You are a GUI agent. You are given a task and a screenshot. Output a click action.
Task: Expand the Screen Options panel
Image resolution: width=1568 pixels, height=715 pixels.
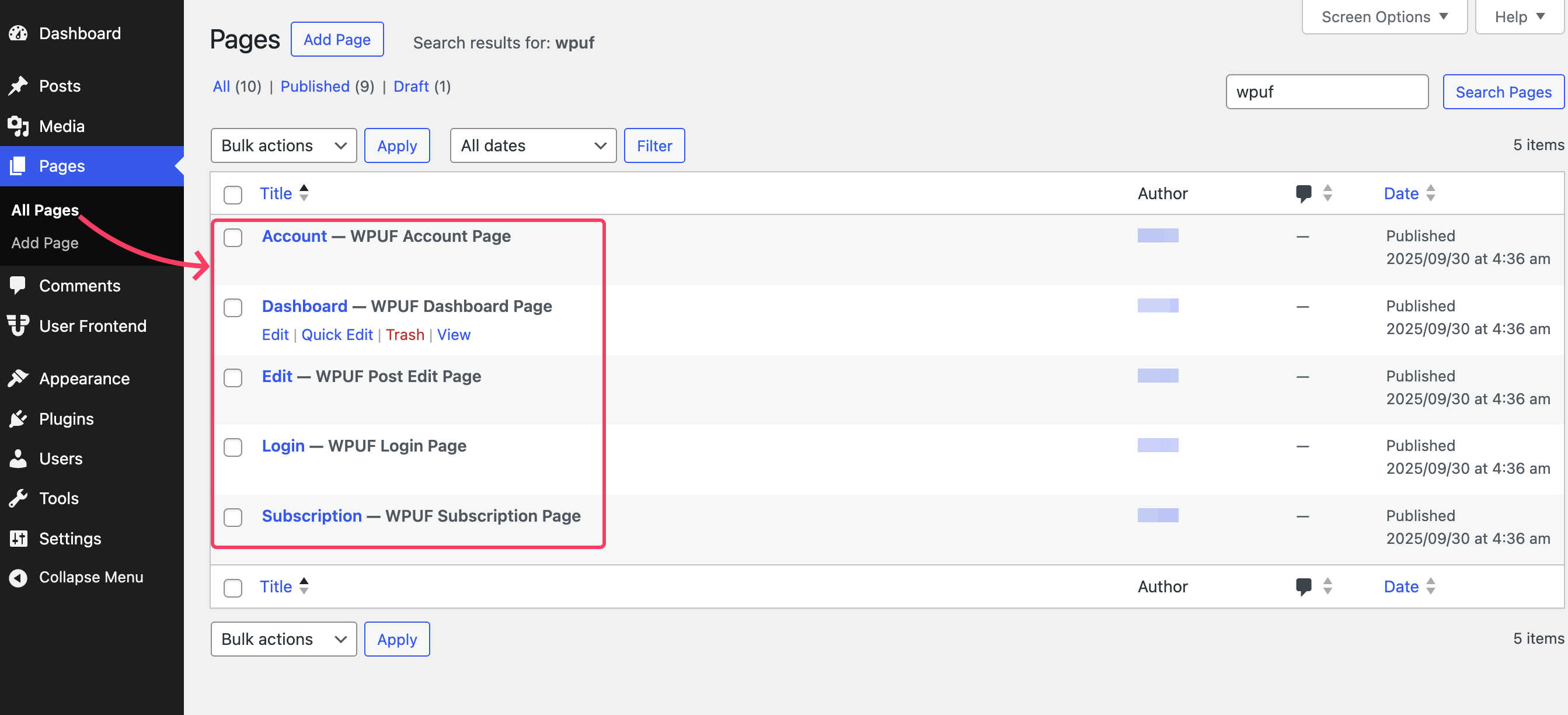(1384, 17)
